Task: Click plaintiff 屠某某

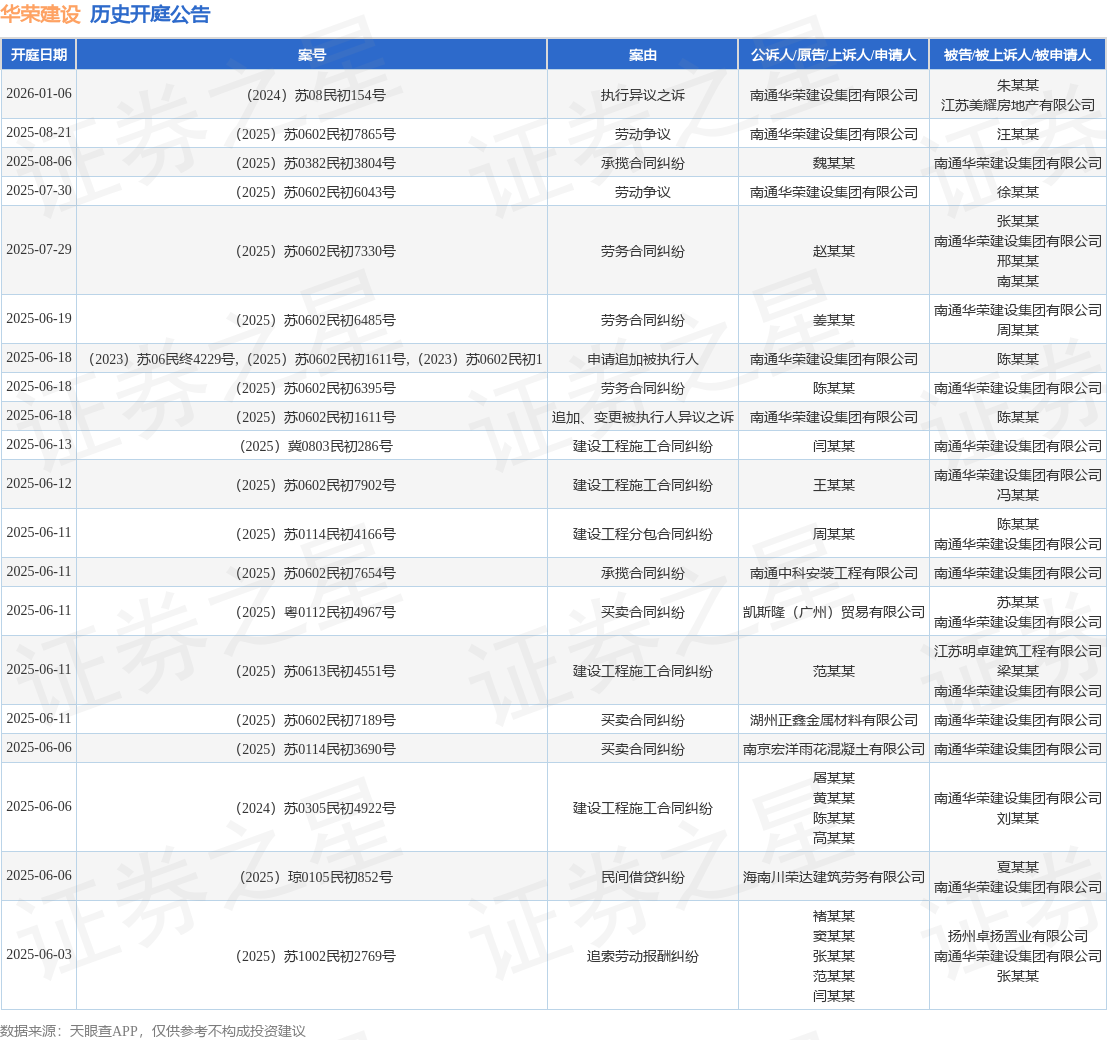Action: pos(833,778)
